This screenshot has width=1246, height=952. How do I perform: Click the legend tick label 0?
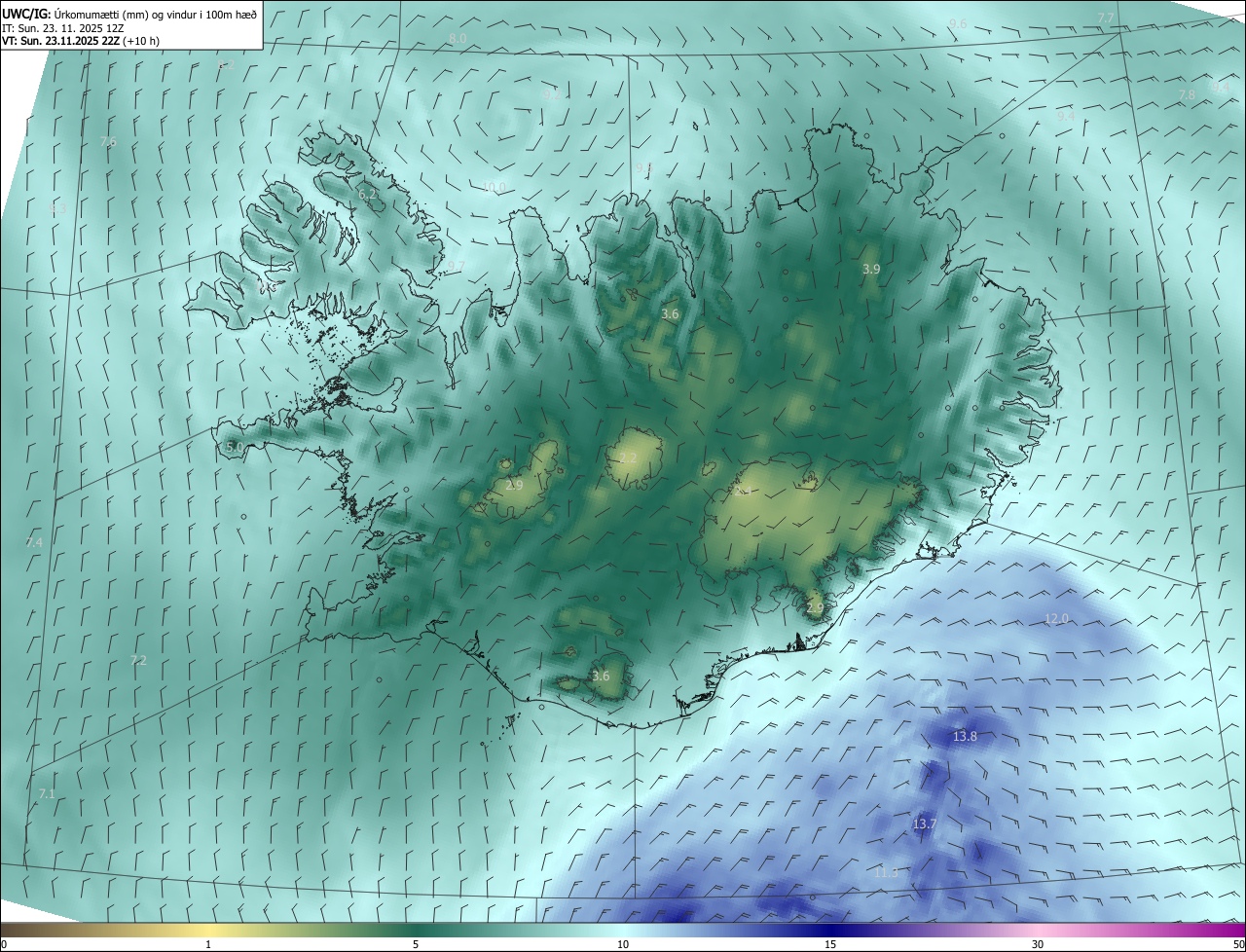click(x=4, y=945)
